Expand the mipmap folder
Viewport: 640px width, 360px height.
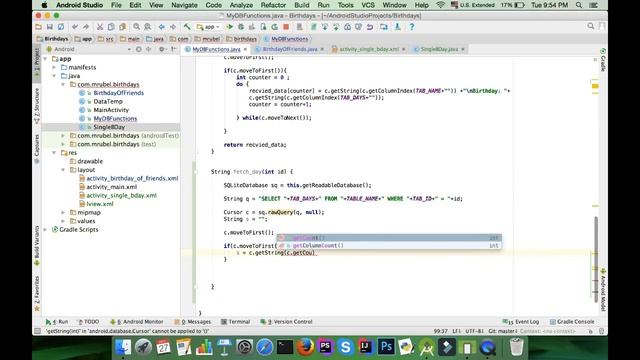point(63,213)
